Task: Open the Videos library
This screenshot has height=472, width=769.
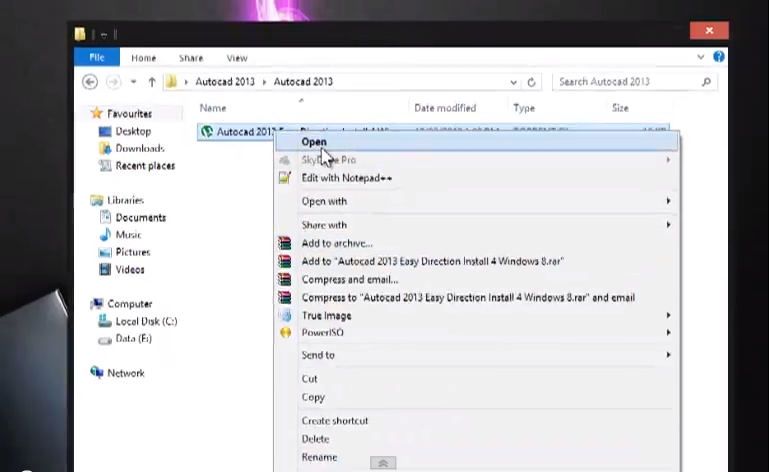Action: [130, 269]
